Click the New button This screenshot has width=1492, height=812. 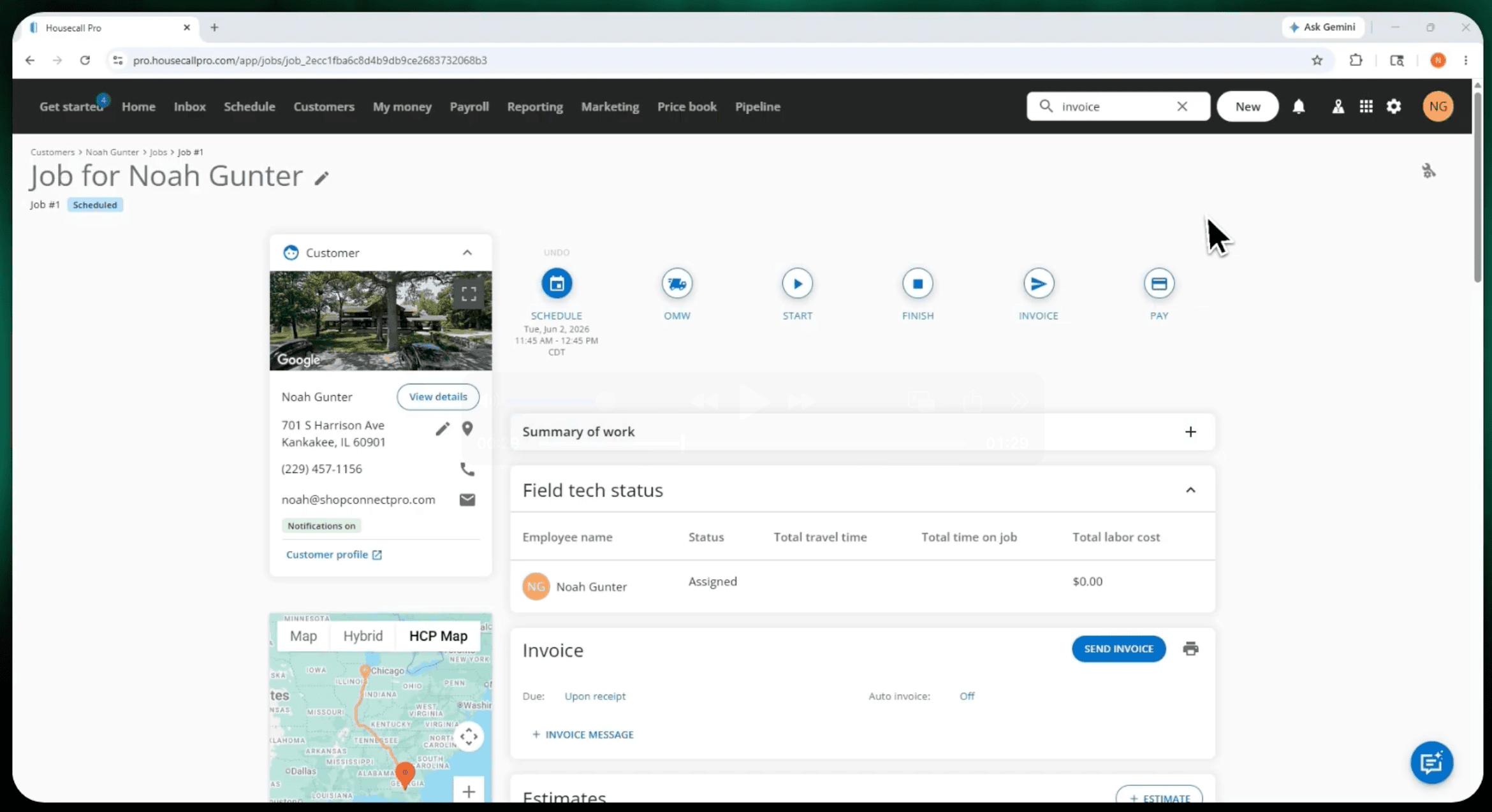[x=1248, y=106]
